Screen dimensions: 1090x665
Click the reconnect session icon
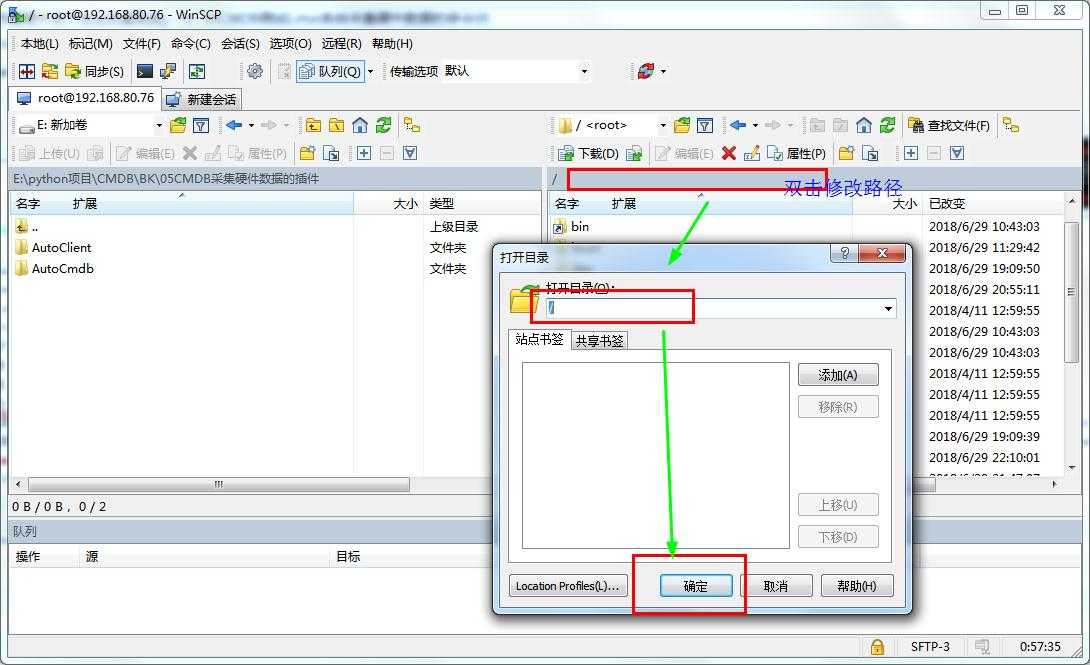(646, 71)
